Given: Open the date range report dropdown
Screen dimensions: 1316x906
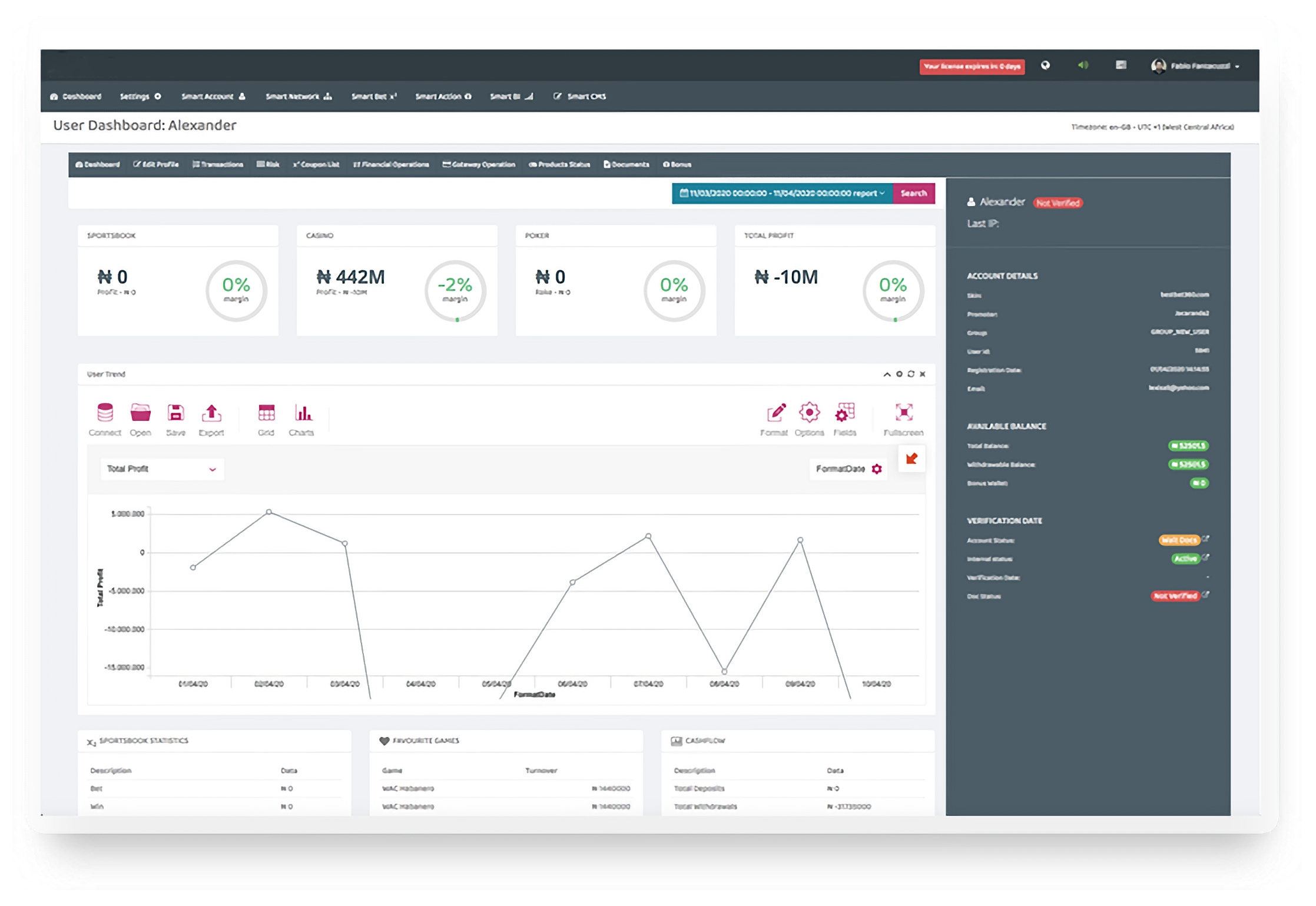Looking at the screenshot, I should tap(782, 194).
